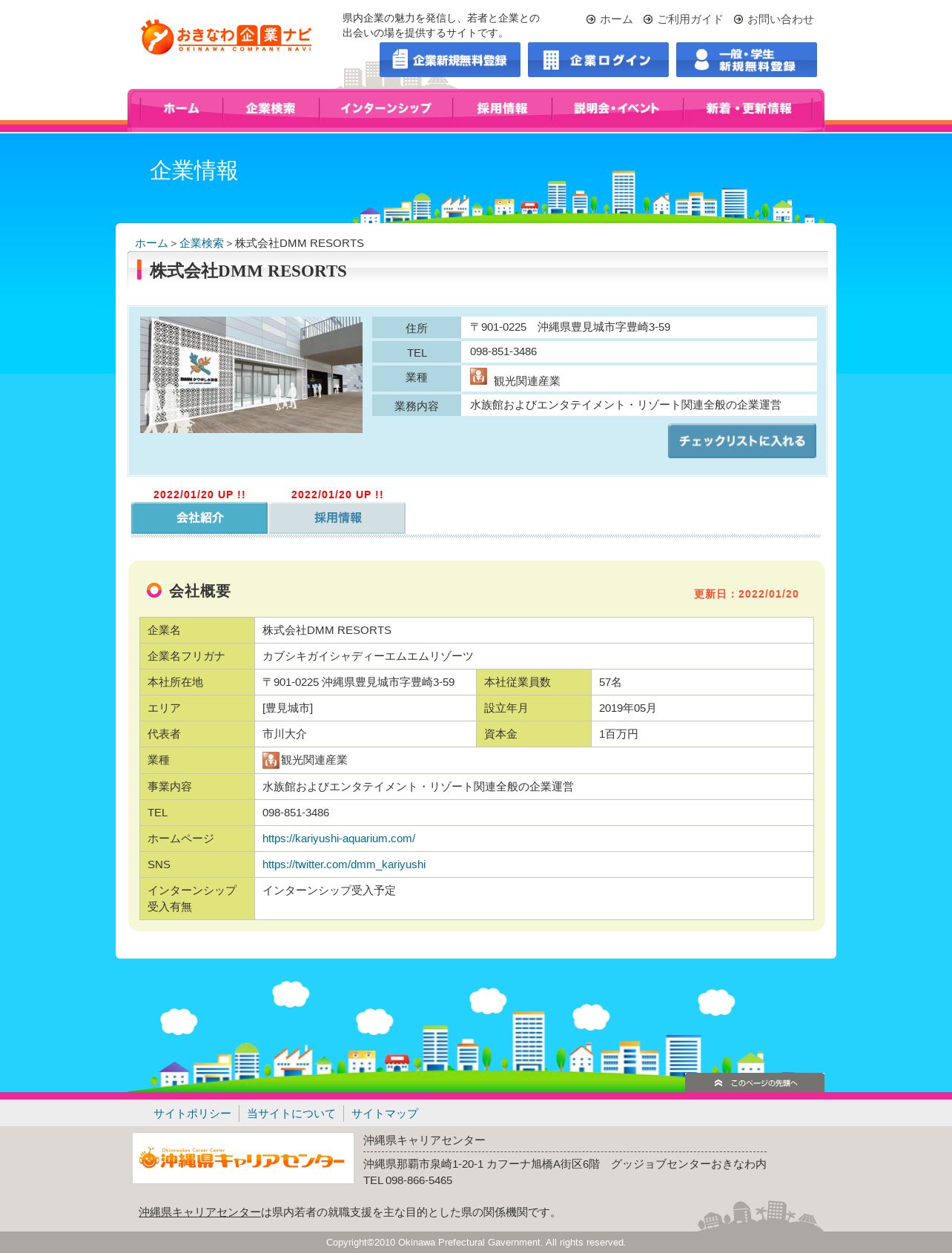Click the TEL 098-866-5465 footer text
The height and width of the screenshot is (1253, 952).
click(408, 1180)
